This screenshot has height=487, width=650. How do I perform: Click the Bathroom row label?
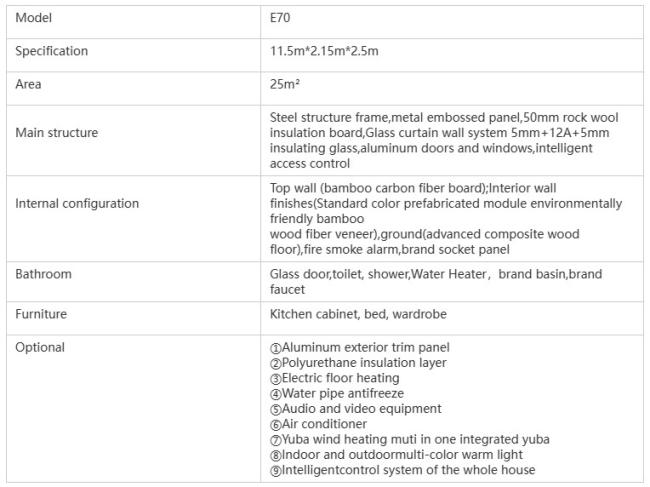pos(43,274)
